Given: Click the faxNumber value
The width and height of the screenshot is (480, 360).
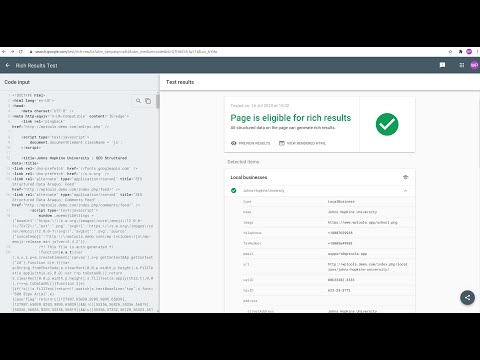Looking at the screenshot, I should click(340, 243).
